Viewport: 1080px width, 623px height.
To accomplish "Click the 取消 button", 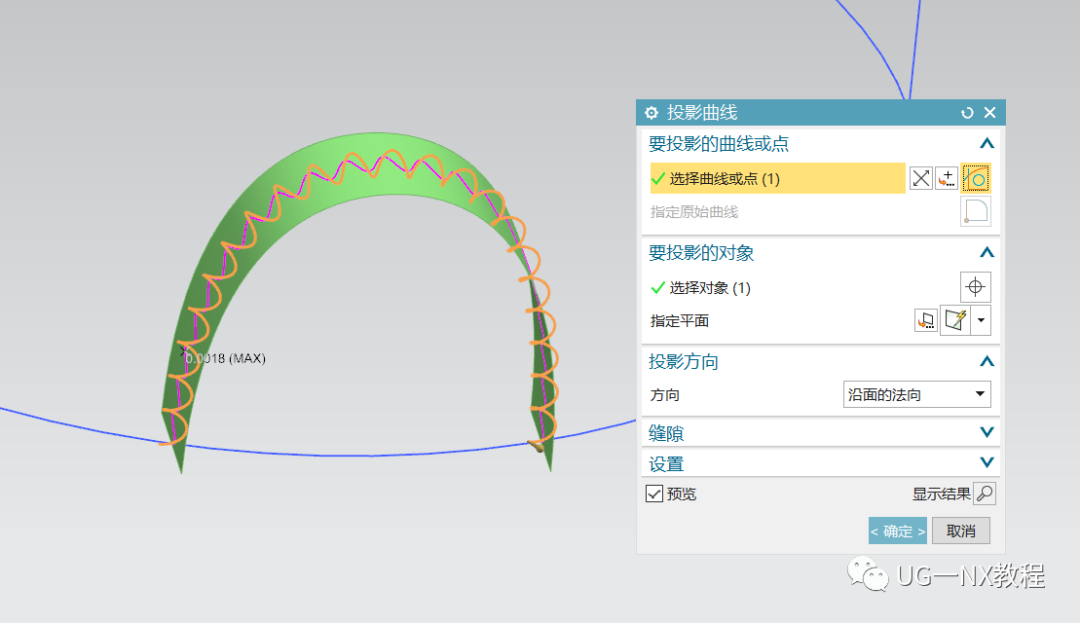I will [x=960, y=531].
